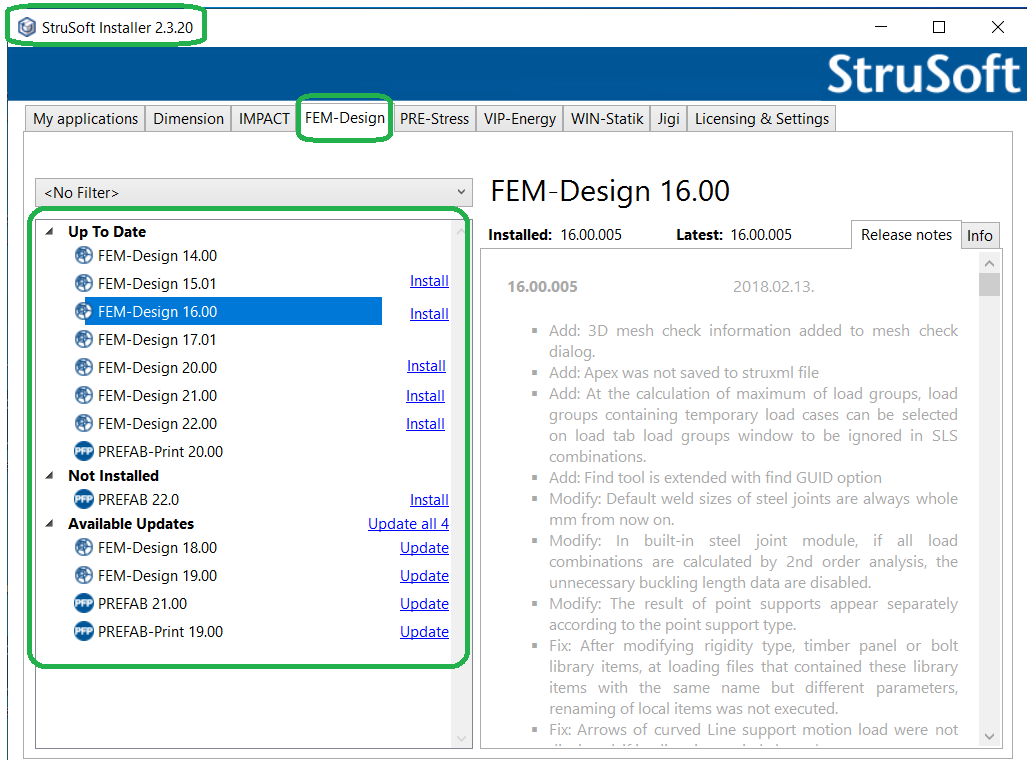Go to the VIP-Energy tab
This screenshot has height=760, width=1031.
click(520, 119)
